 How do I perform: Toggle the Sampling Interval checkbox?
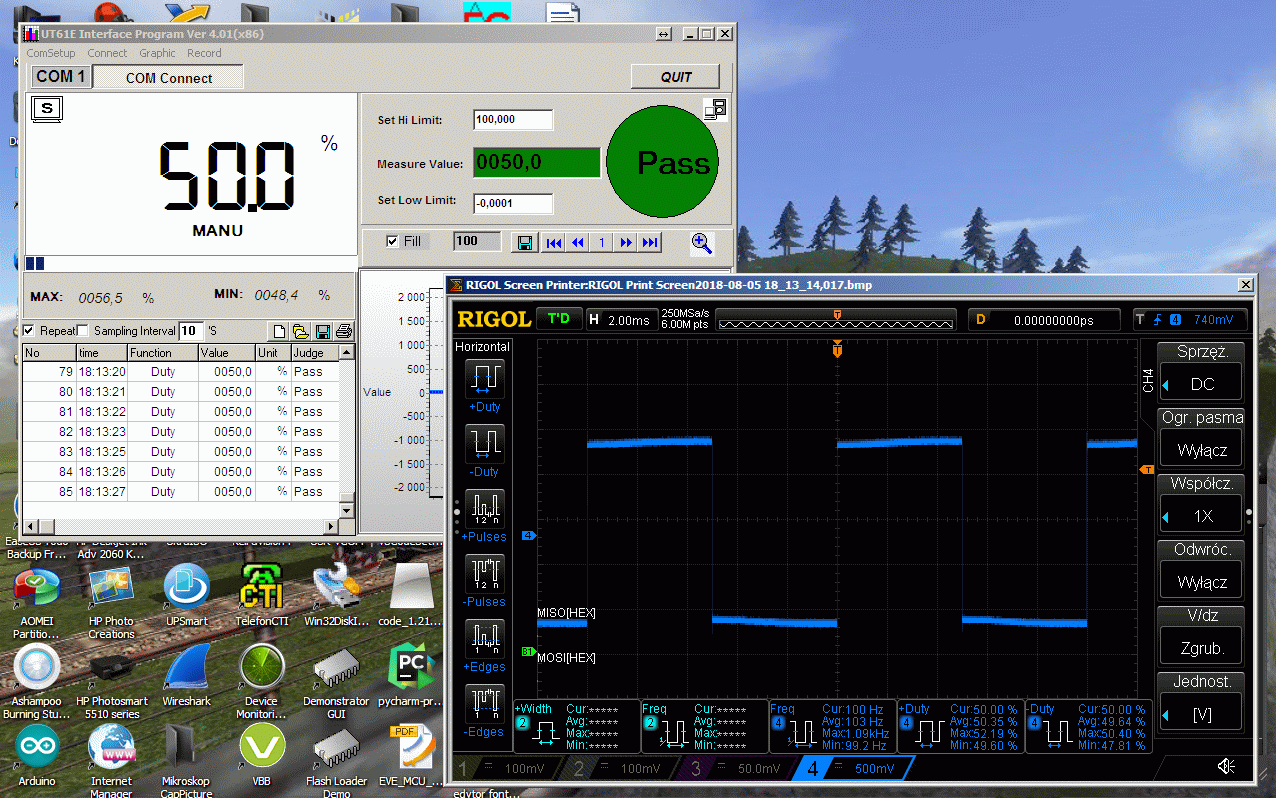pos(83,331)
